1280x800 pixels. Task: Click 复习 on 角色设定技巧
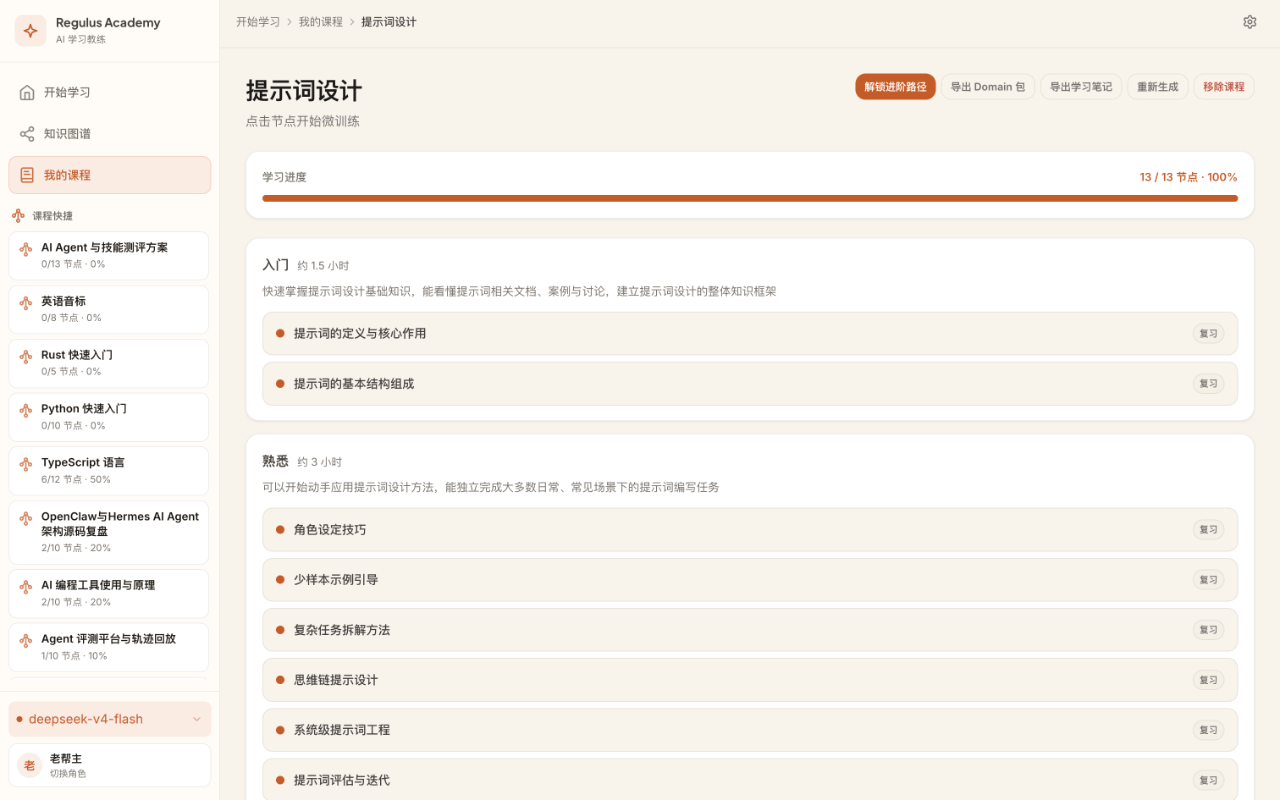click(1209, 530)
